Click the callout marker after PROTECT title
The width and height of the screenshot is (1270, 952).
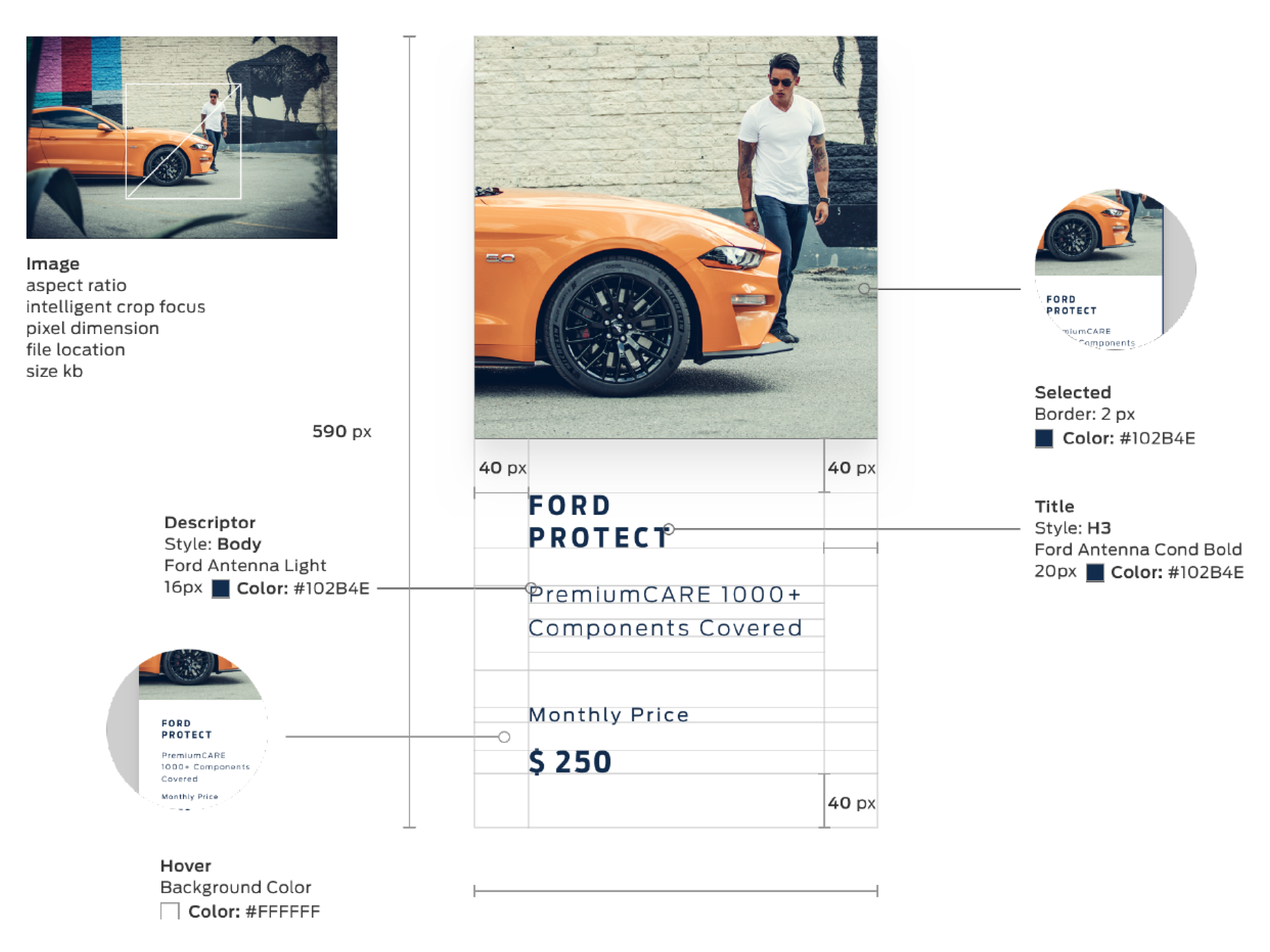click(x=669, y=529)
